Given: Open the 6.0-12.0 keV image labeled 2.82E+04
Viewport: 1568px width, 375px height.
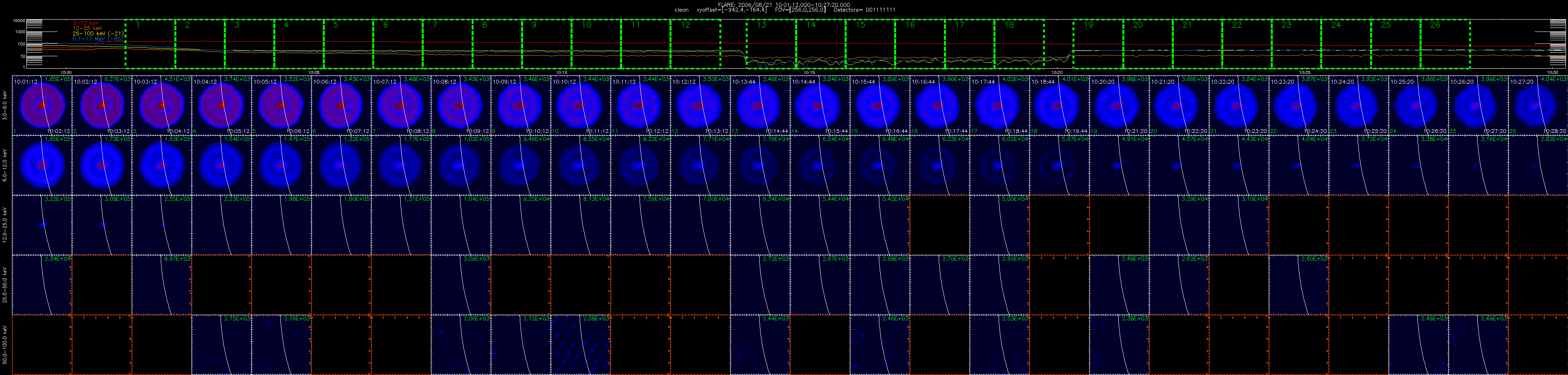Looking at the screenshot, I should [x=1538, y=164].
